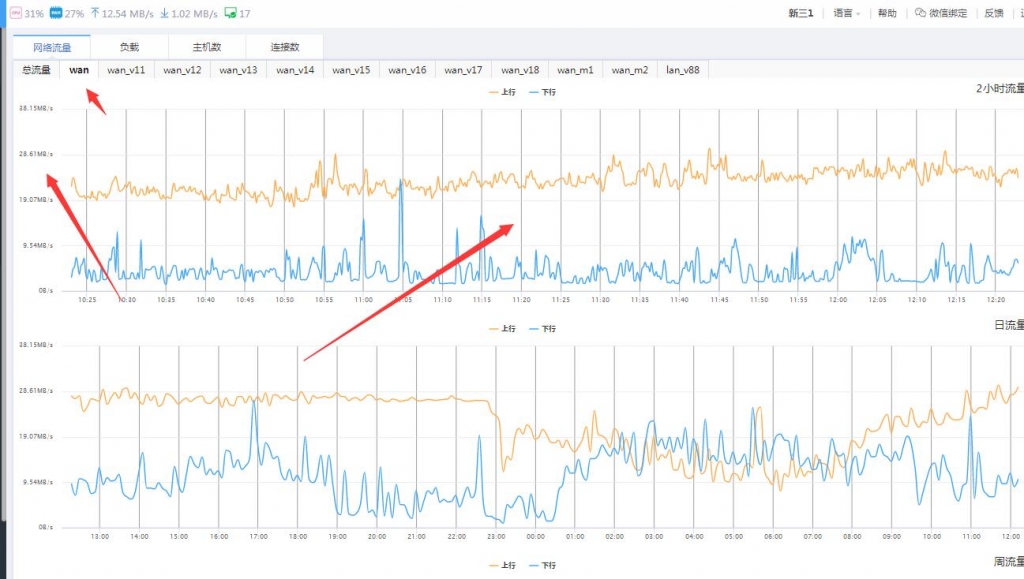Select the 总流量 interface tab
The height and width of the screenshot is (579, 1024).
tap(36, 70)
